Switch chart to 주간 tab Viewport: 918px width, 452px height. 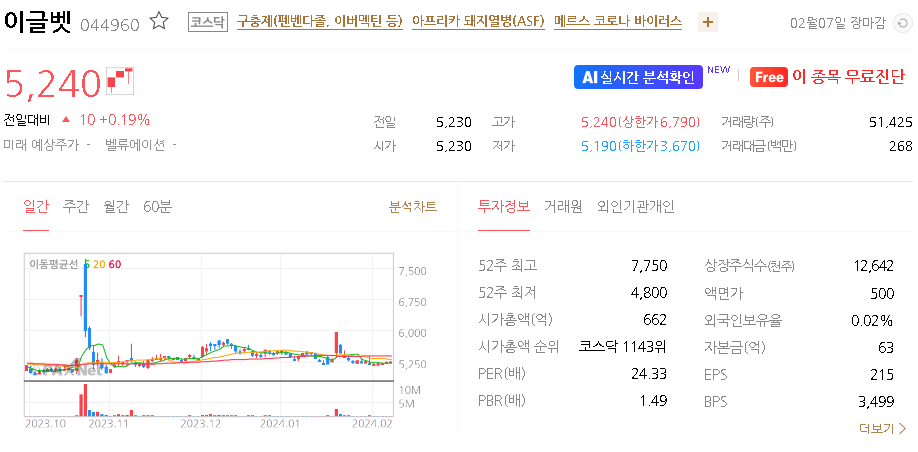tap(76, 207)
